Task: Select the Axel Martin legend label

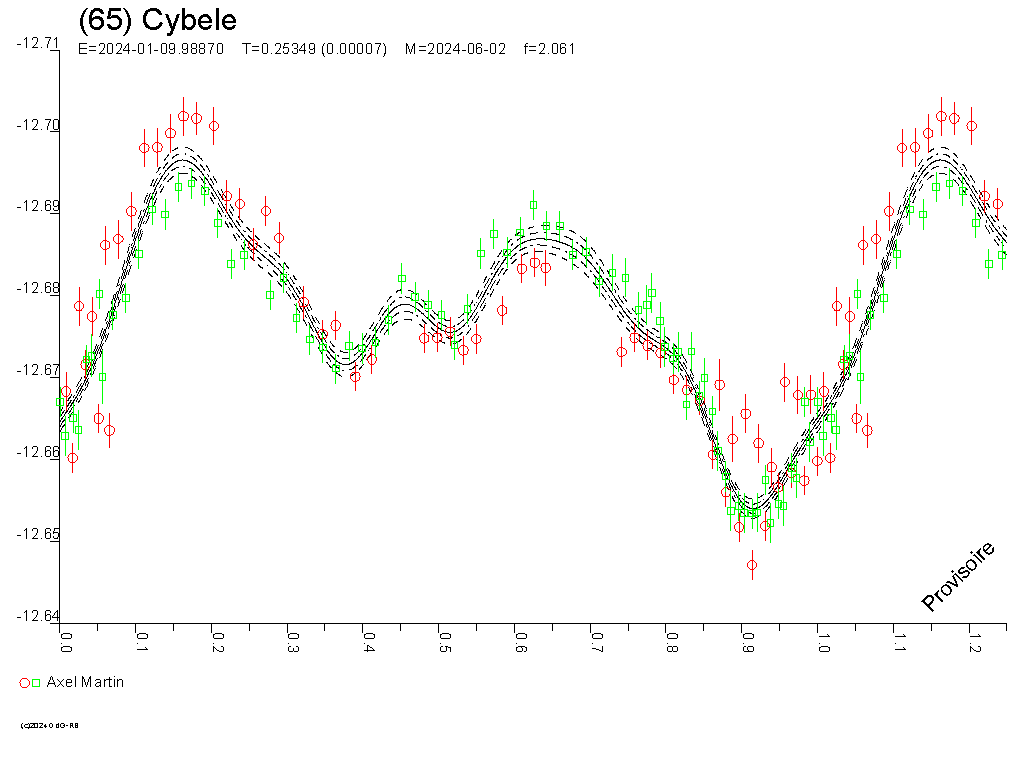Action: [x=85, y=682]
